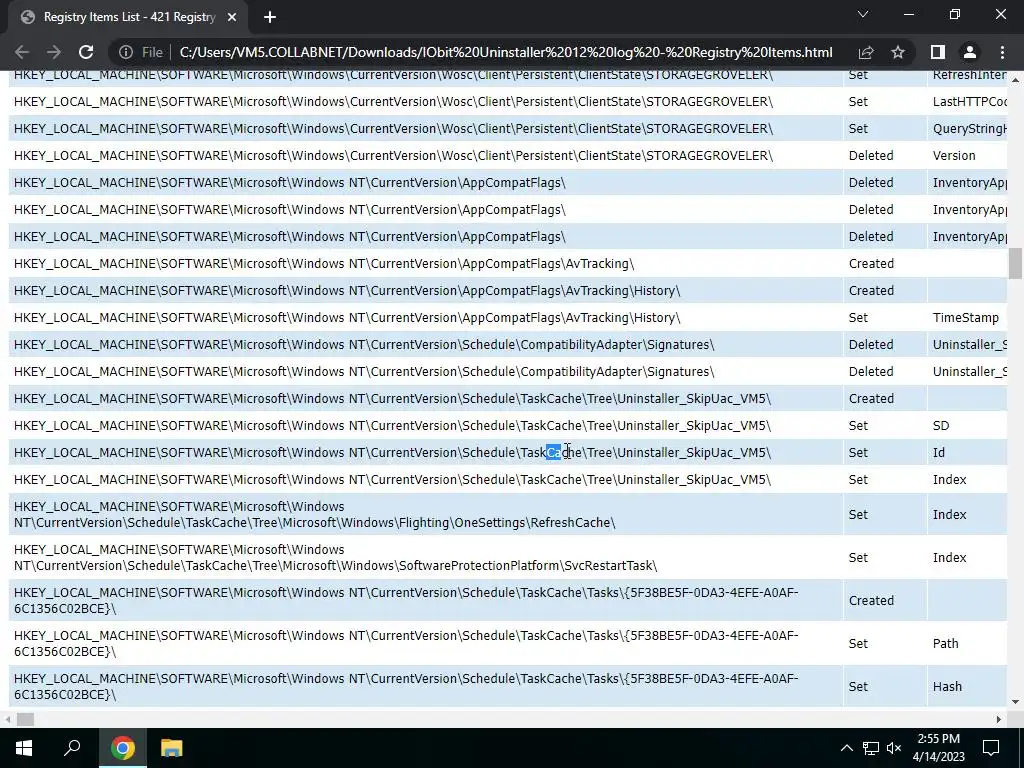Click the highlighted TaskCache text selection
This screenshot has height=768, width=1024.
coord(553,452)
